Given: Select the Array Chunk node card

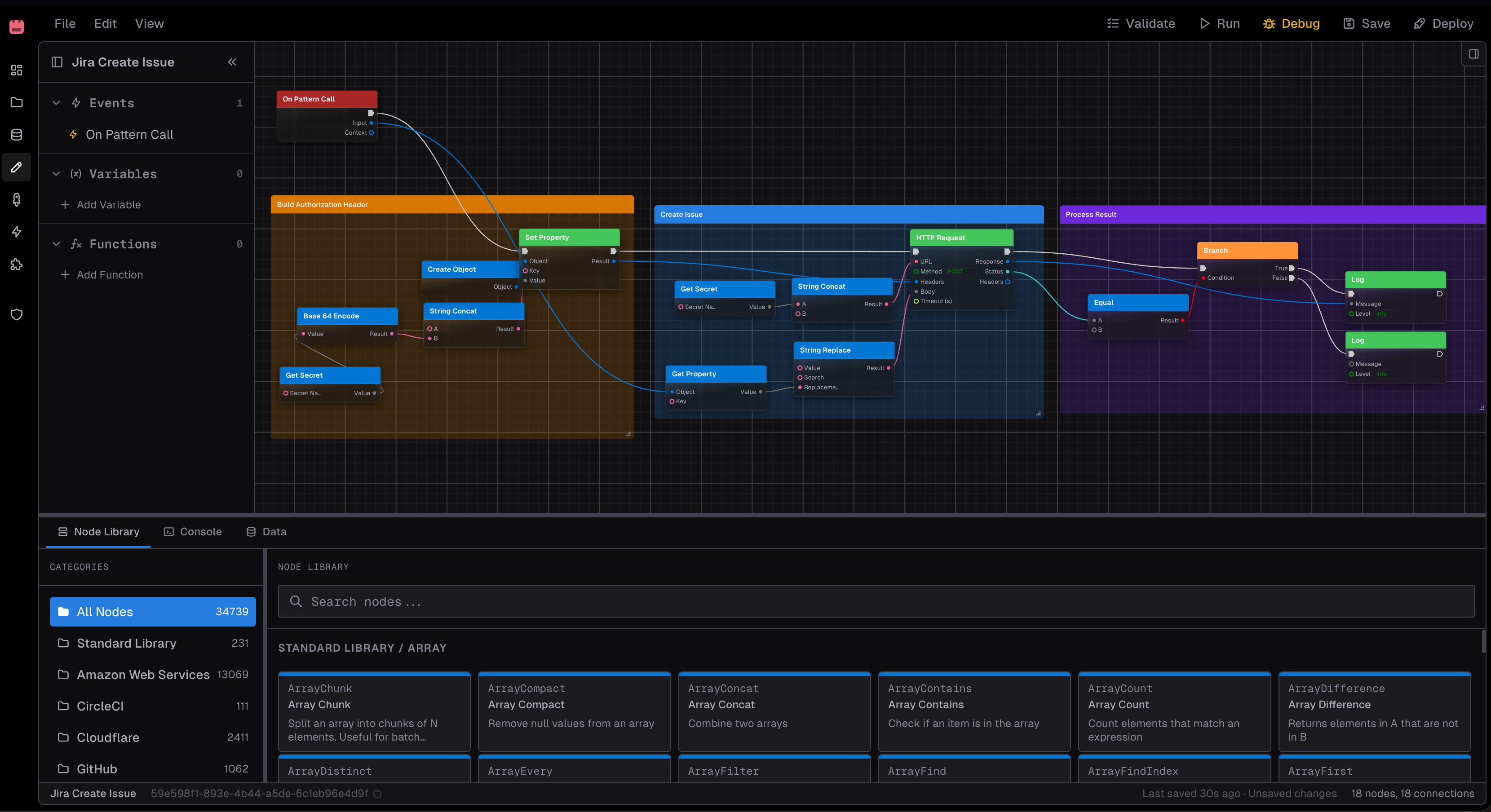Looking at the screenshot, I should tap(374, 711).
